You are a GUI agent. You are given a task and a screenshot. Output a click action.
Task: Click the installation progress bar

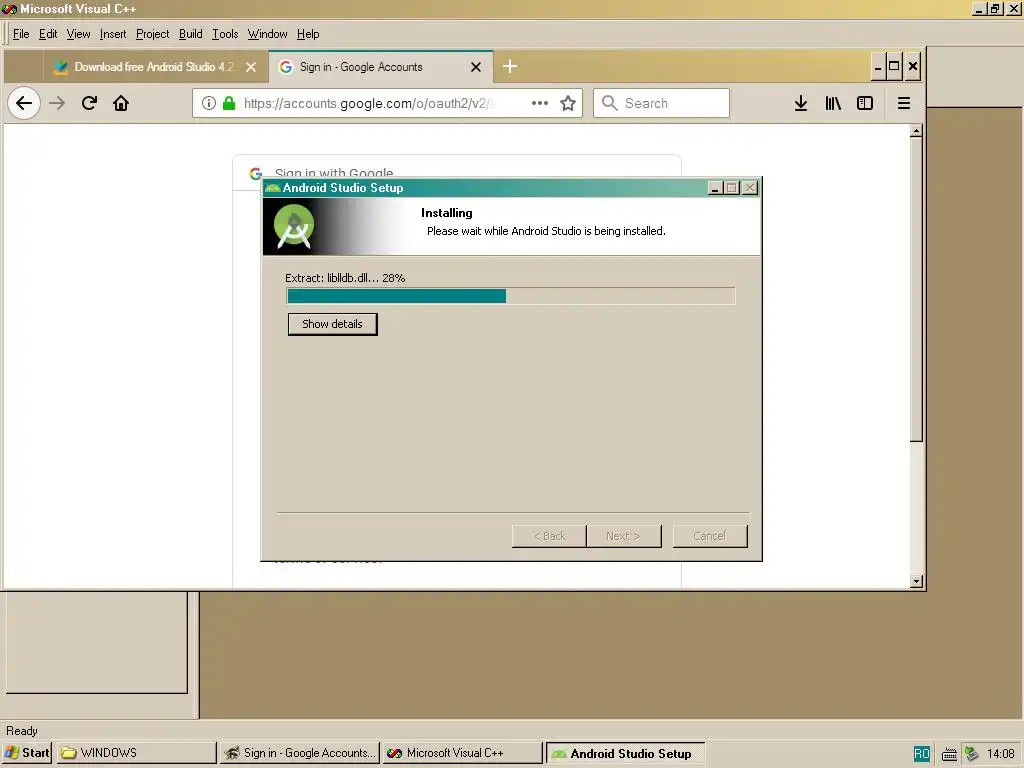point(511,296)
